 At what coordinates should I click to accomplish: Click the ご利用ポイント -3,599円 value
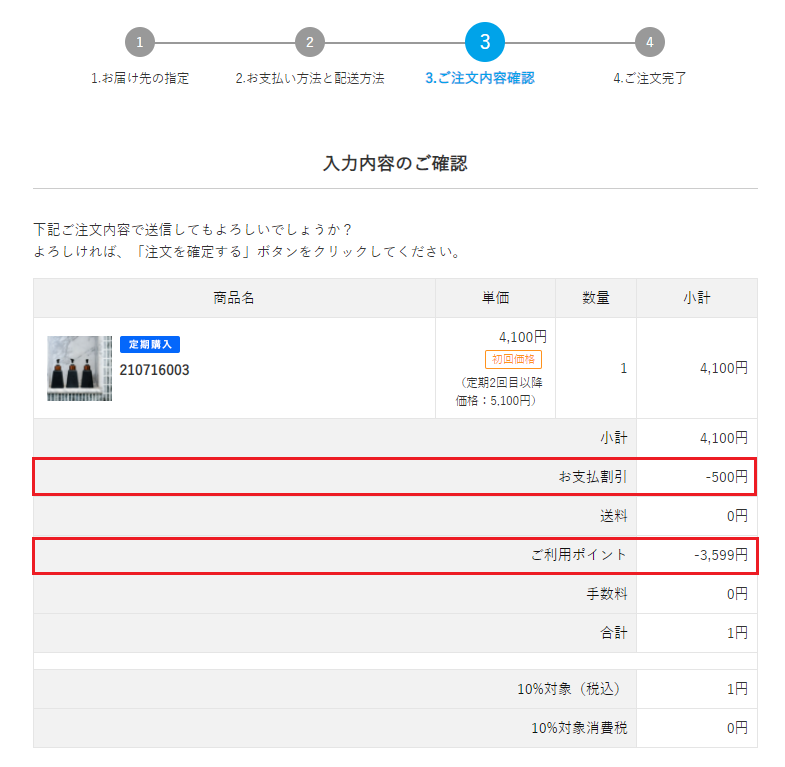coord(720,554)
